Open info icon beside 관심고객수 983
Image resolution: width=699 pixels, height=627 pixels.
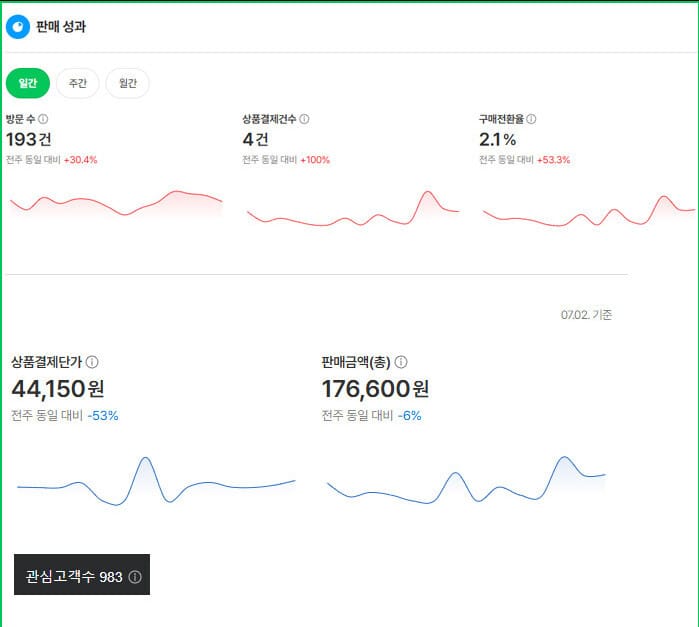(x=135, y=577)
